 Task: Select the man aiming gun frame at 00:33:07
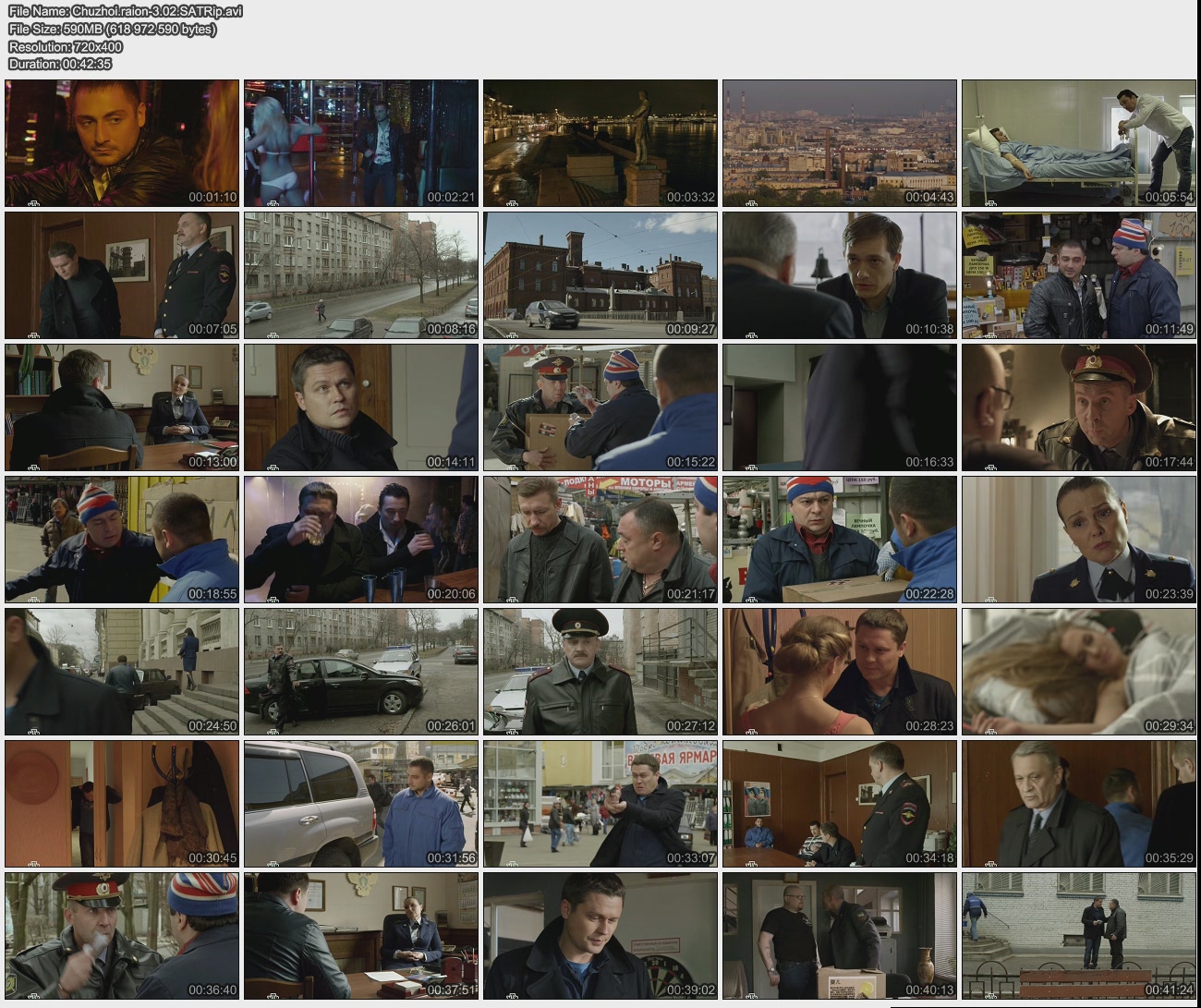[x=600, y=804]
